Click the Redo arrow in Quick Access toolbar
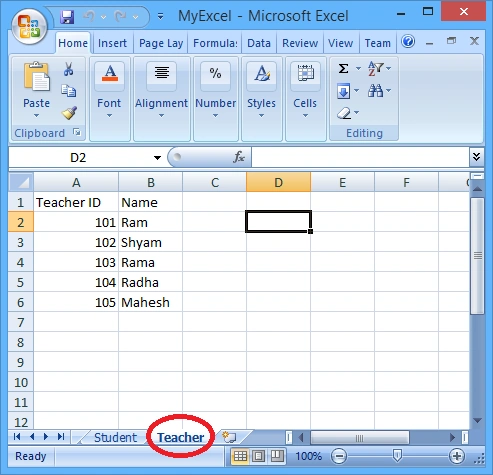Screen dimensions: 493x475 coord(120,16)
